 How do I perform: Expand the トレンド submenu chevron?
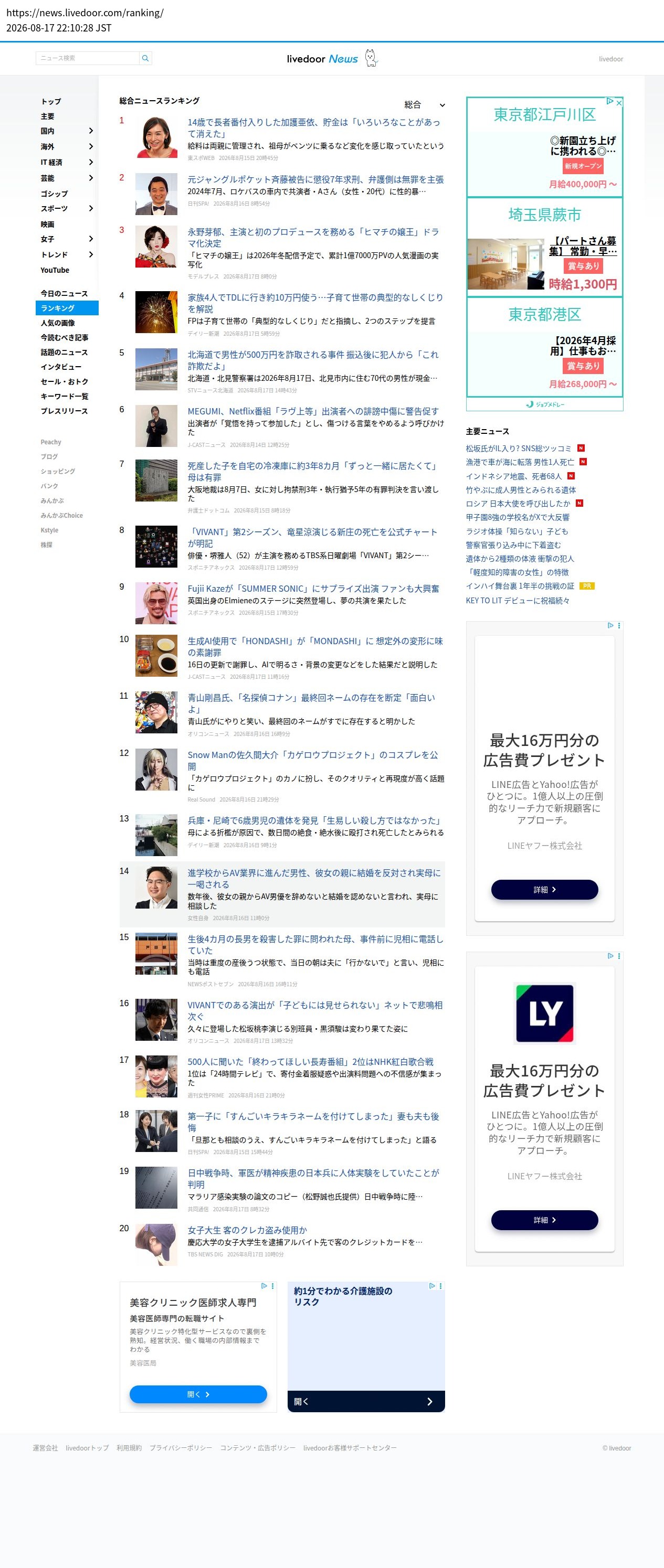tap(91, 254)
